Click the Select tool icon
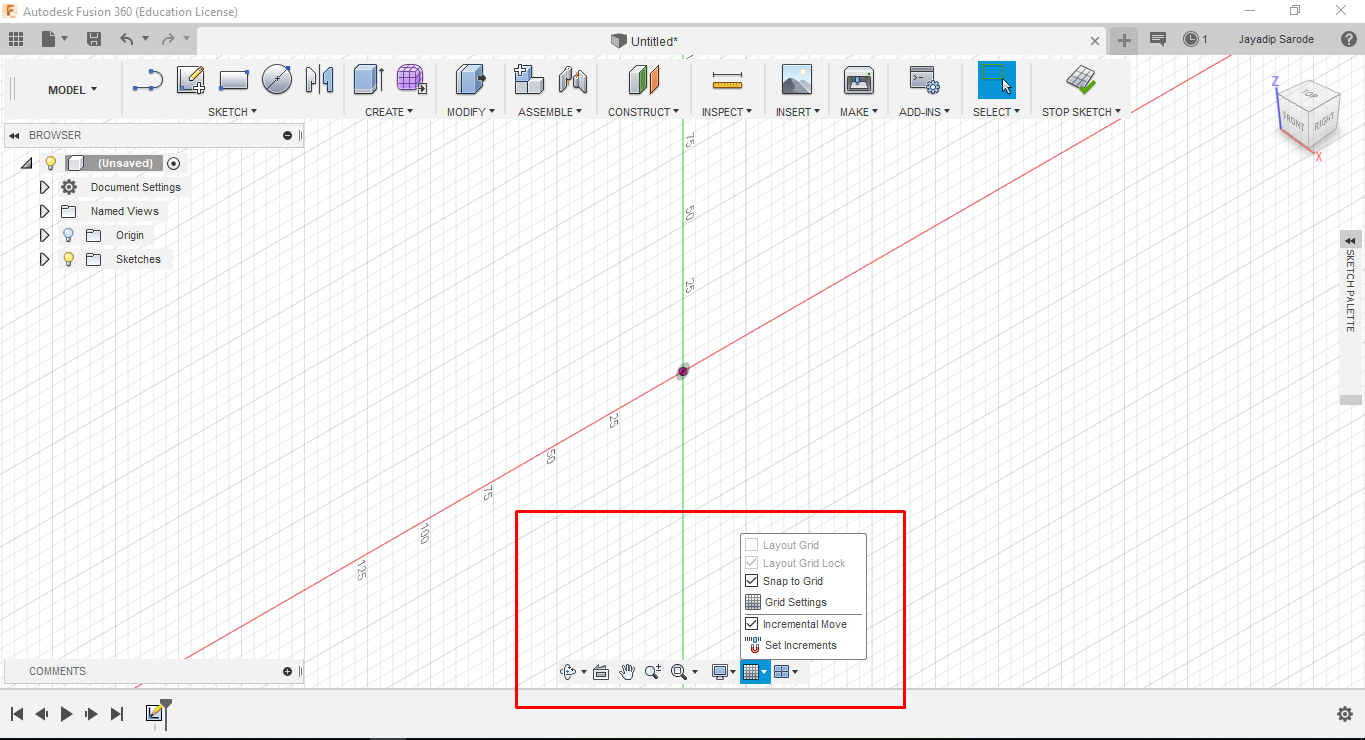Image resolution: width=1365 pixels, height=740 pixels. [x=996, y=80]
